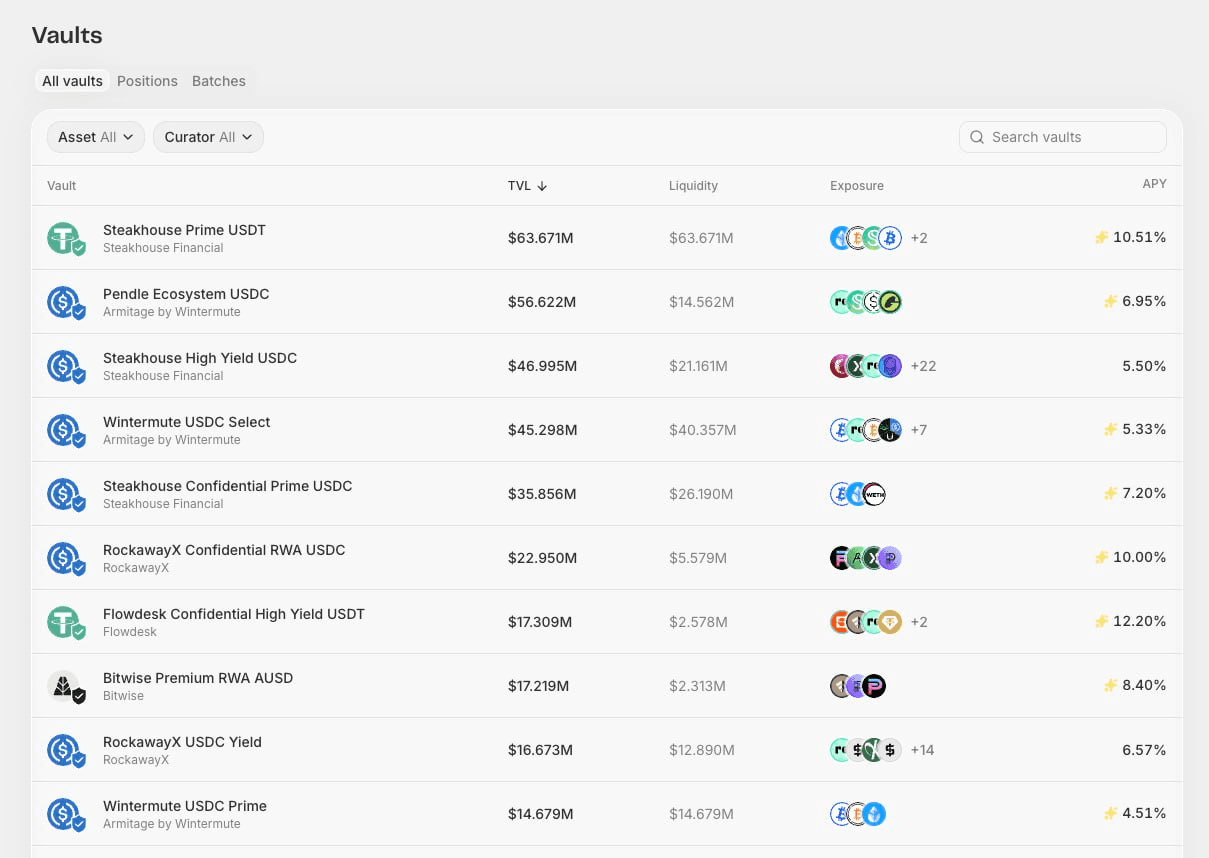Open the Curator filter dropdown
The height and width of the screenshot is (858, 1209).
209,137
